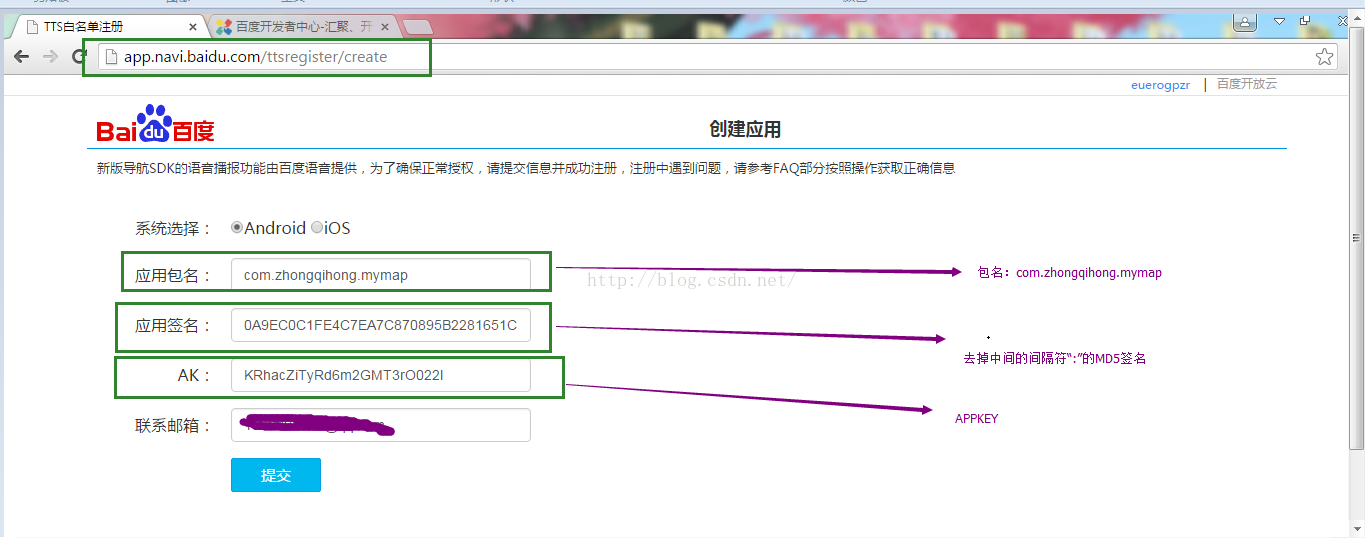Submit the form with the 提交 button
The image size is (1365, 538).
click(275, 475)
